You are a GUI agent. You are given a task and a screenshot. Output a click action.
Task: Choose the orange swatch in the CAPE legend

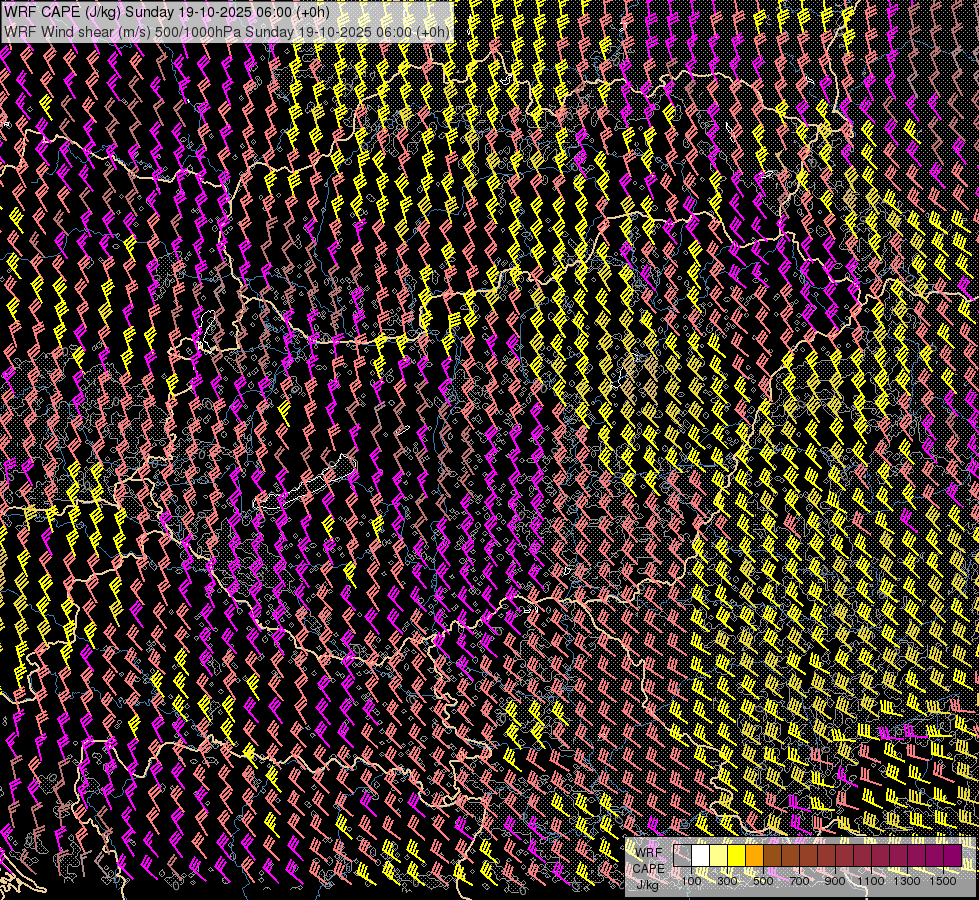(x=755, y=856)
